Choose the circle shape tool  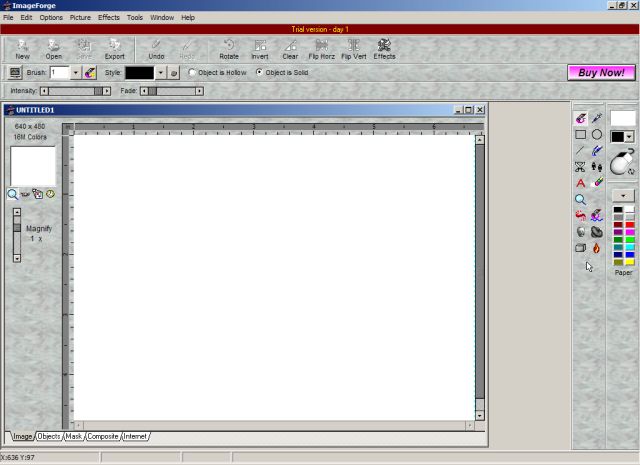coord(597,134)
